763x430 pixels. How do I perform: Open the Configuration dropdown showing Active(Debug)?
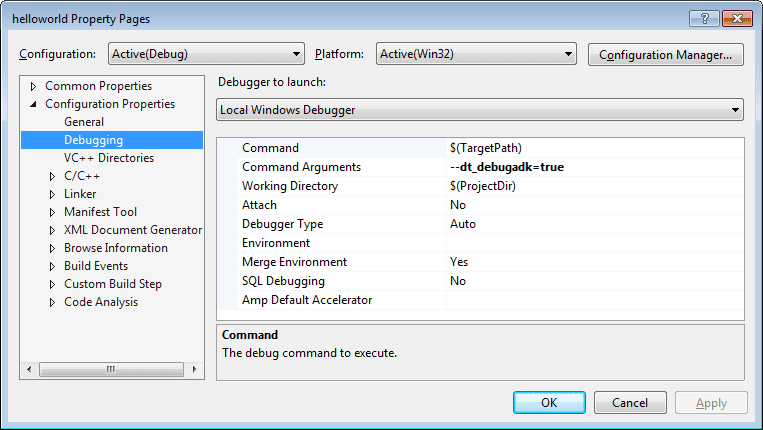[206, 54]
